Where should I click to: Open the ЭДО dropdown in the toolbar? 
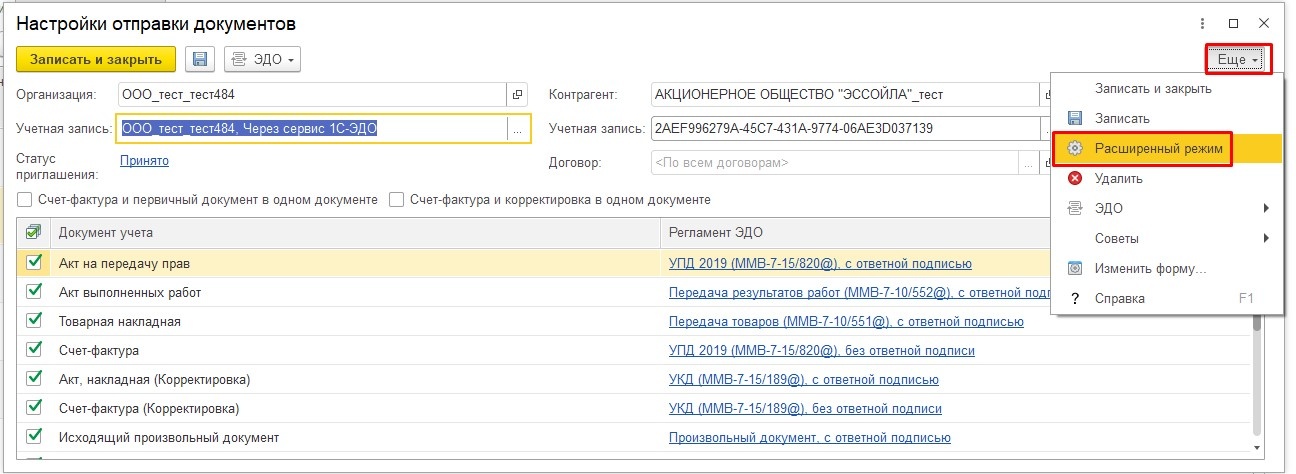pyautogui.click(x=264, y=59)
